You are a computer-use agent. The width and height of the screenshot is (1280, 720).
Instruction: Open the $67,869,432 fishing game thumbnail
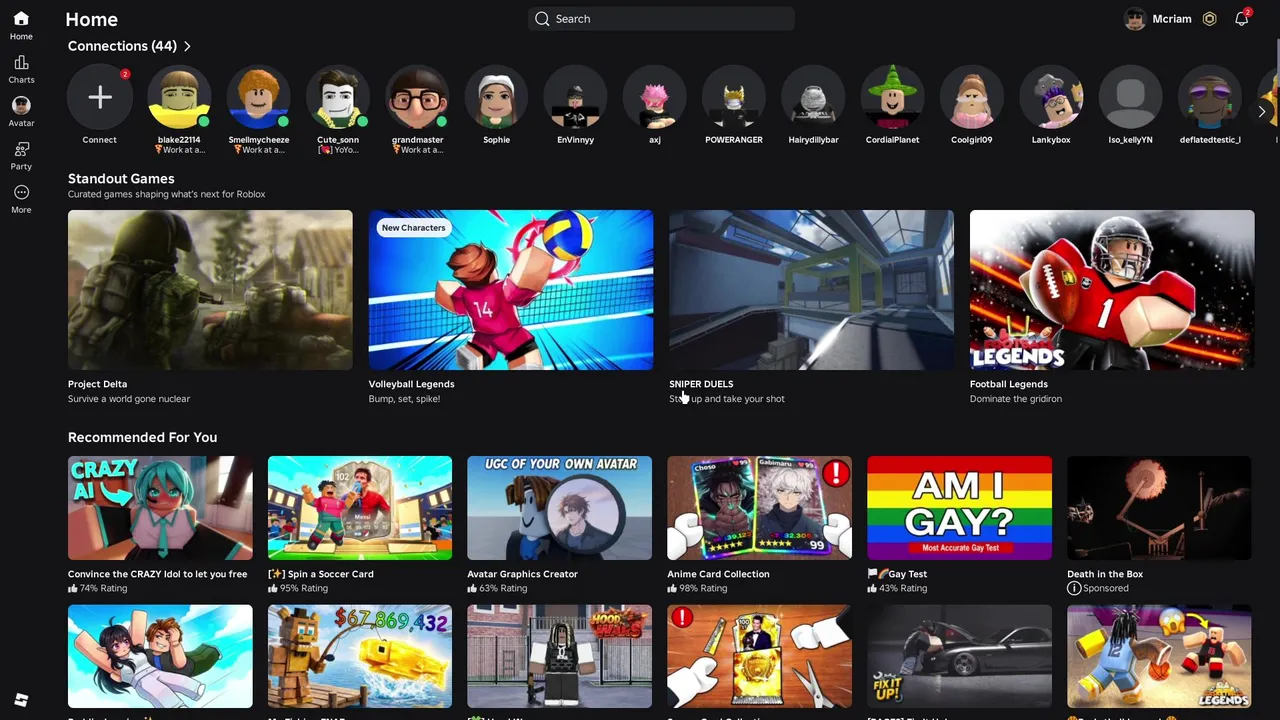click(360, 656)
